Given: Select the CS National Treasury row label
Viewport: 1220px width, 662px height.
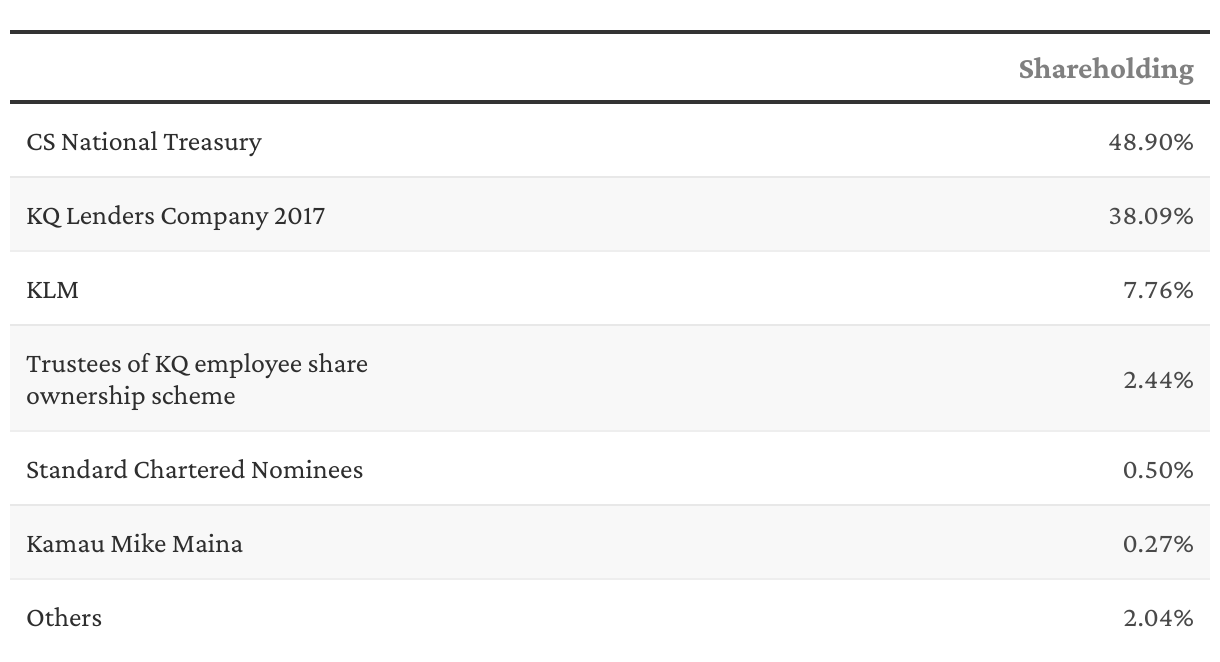Looking at the screenshot, I should click(144, 142).
